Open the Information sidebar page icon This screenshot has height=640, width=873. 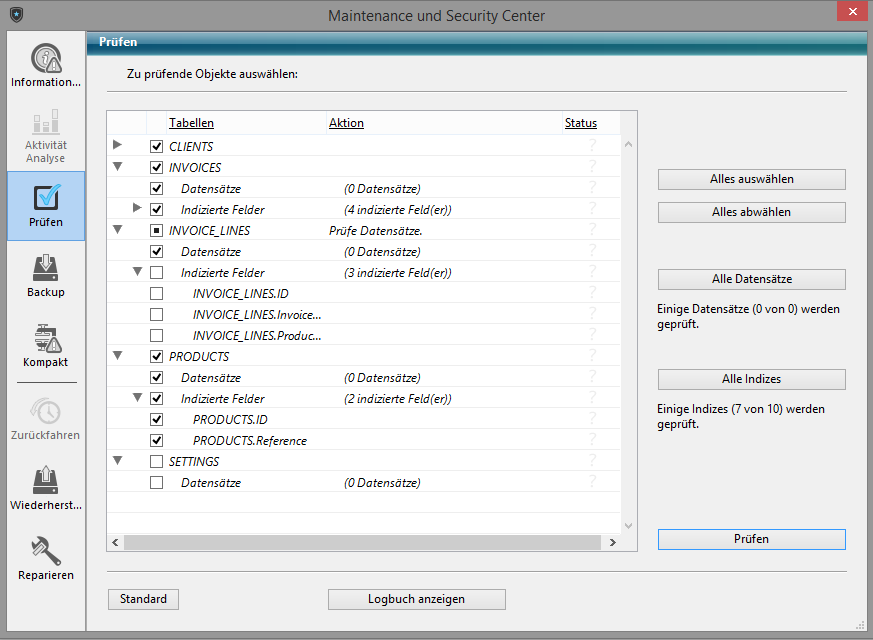(46, 59)
